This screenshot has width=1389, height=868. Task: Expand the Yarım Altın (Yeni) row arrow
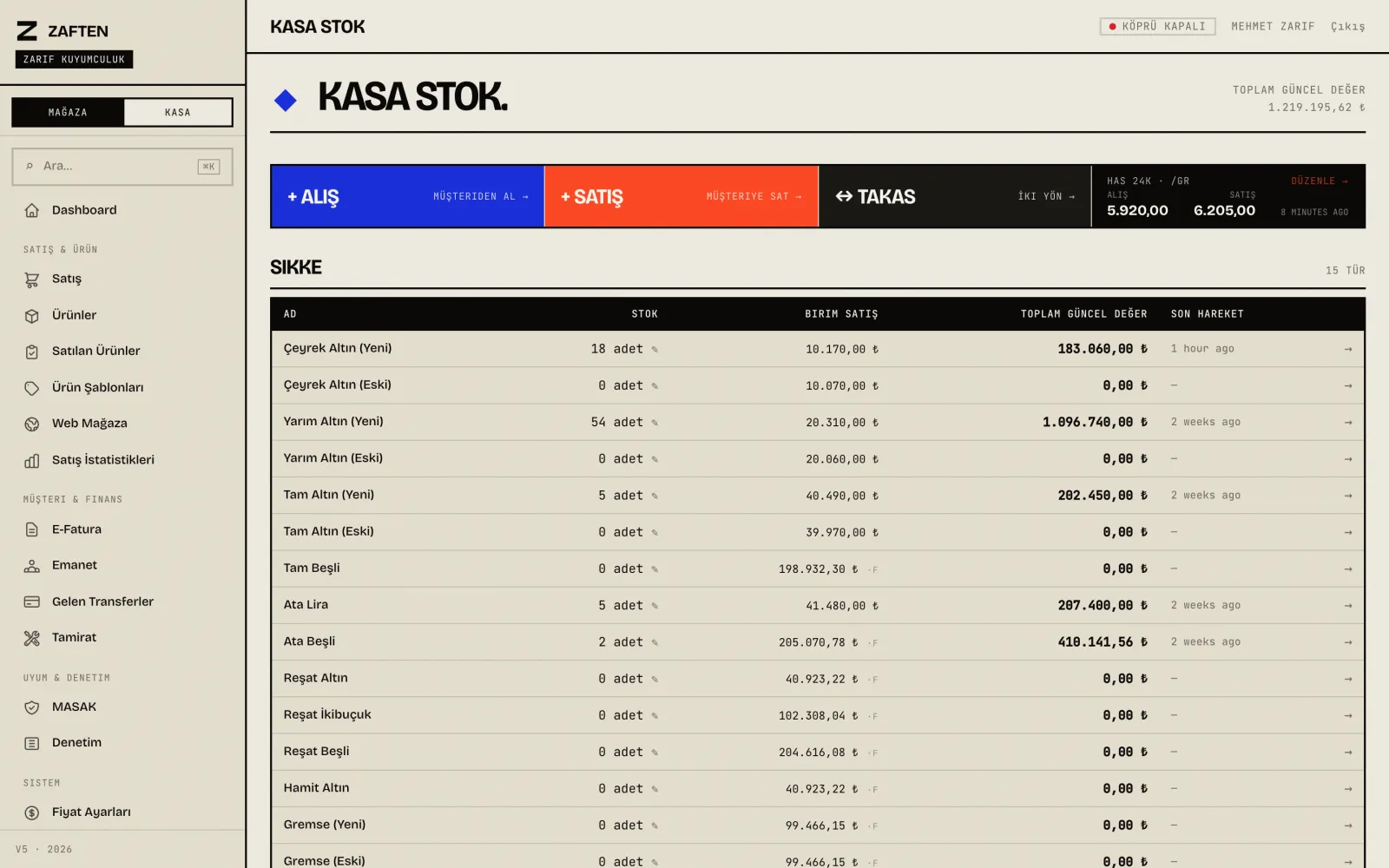pyautogui.click(x=1347, y=423)
